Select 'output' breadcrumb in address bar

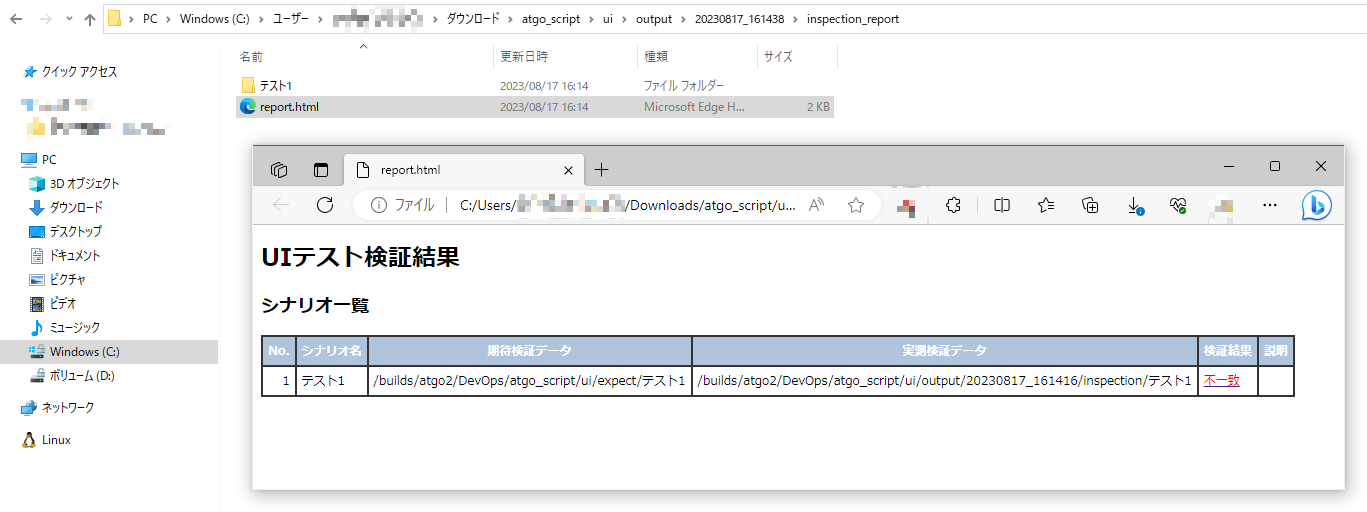[654, 19]
